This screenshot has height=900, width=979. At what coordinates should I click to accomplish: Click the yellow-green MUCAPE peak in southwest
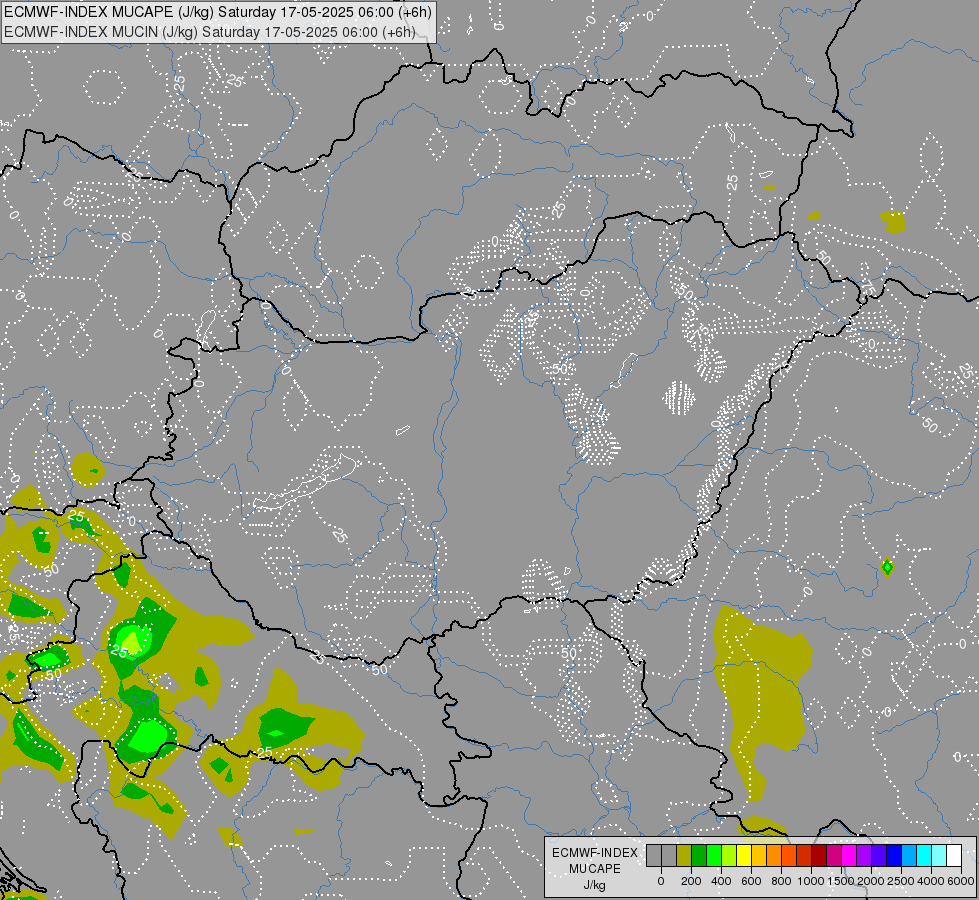131,641
